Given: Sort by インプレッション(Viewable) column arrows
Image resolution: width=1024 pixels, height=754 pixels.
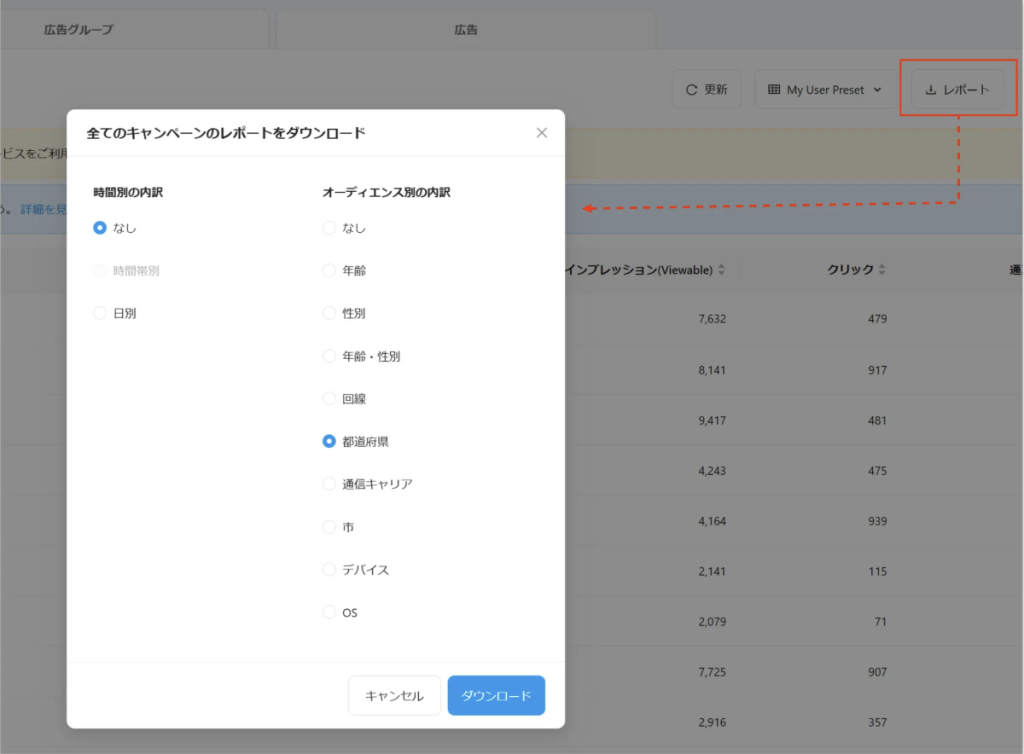Looking at the screenshot, I should pyautogui.click(x=721, y=270).
